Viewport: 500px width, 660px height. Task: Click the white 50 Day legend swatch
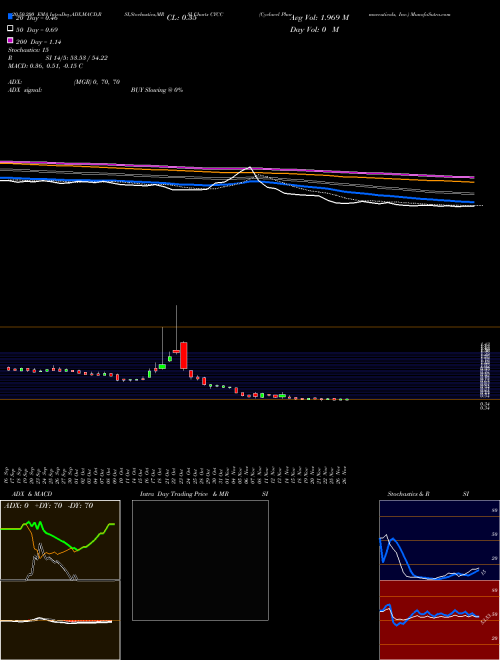click(x=10, y=29)
